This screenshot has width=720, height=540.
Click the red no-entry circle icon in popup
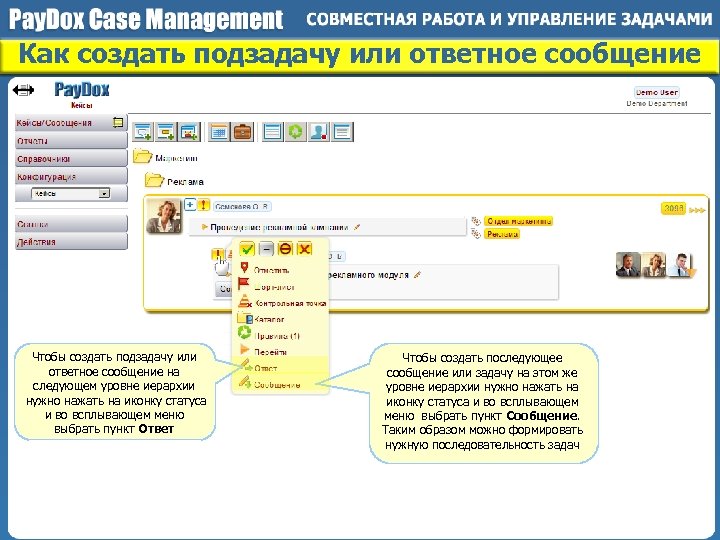285,249
